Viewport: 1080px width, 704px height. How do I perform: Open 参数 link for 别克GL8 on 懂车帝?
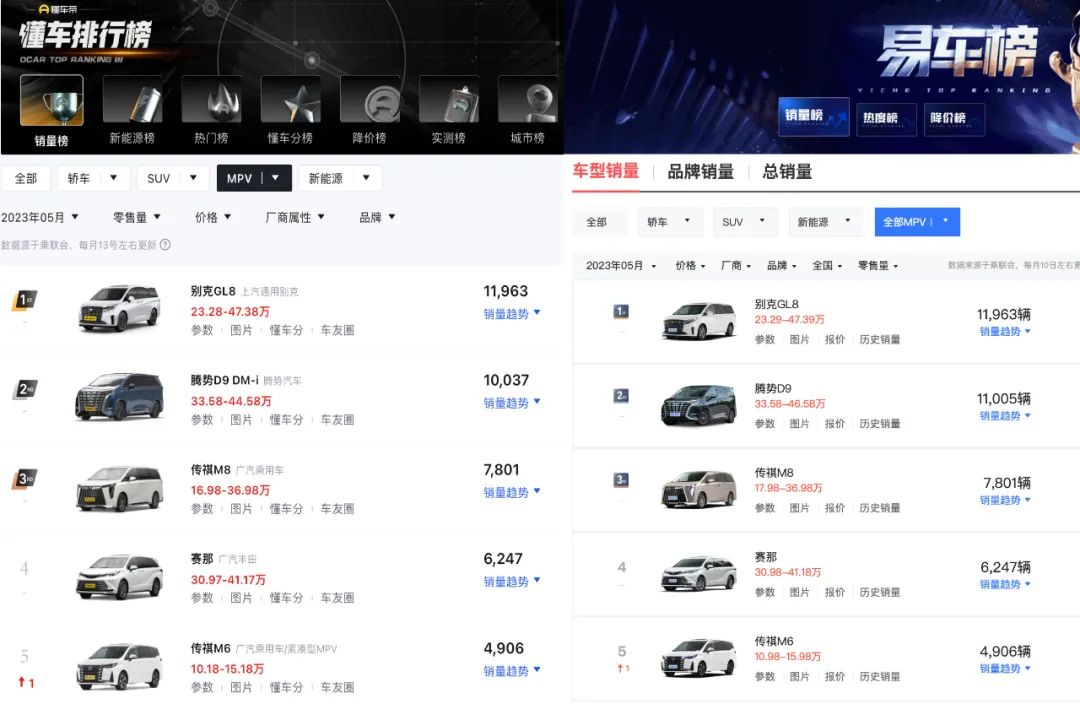point(202,330)
